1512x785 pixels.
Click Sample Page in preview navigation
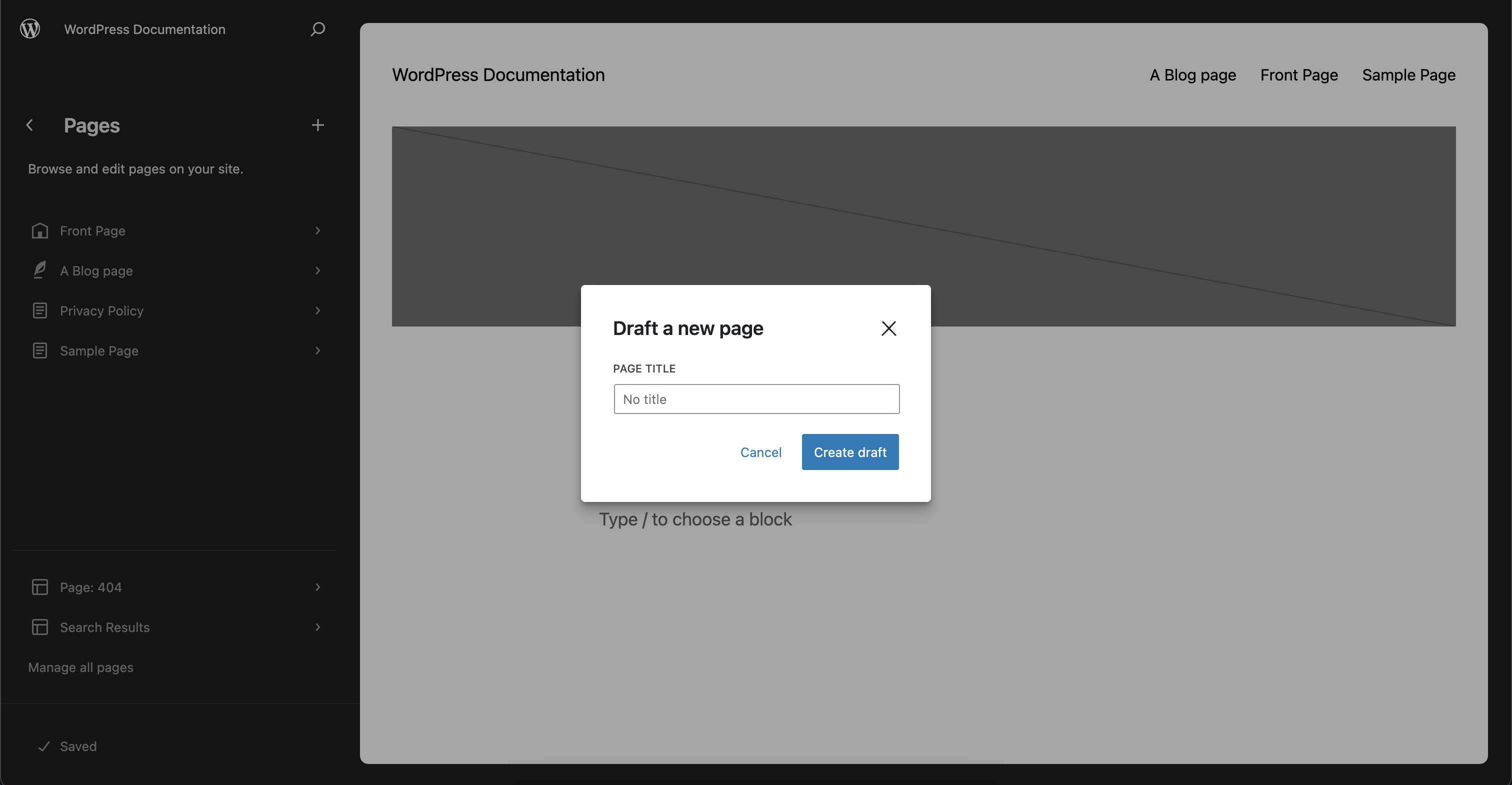click(1408, 75)
